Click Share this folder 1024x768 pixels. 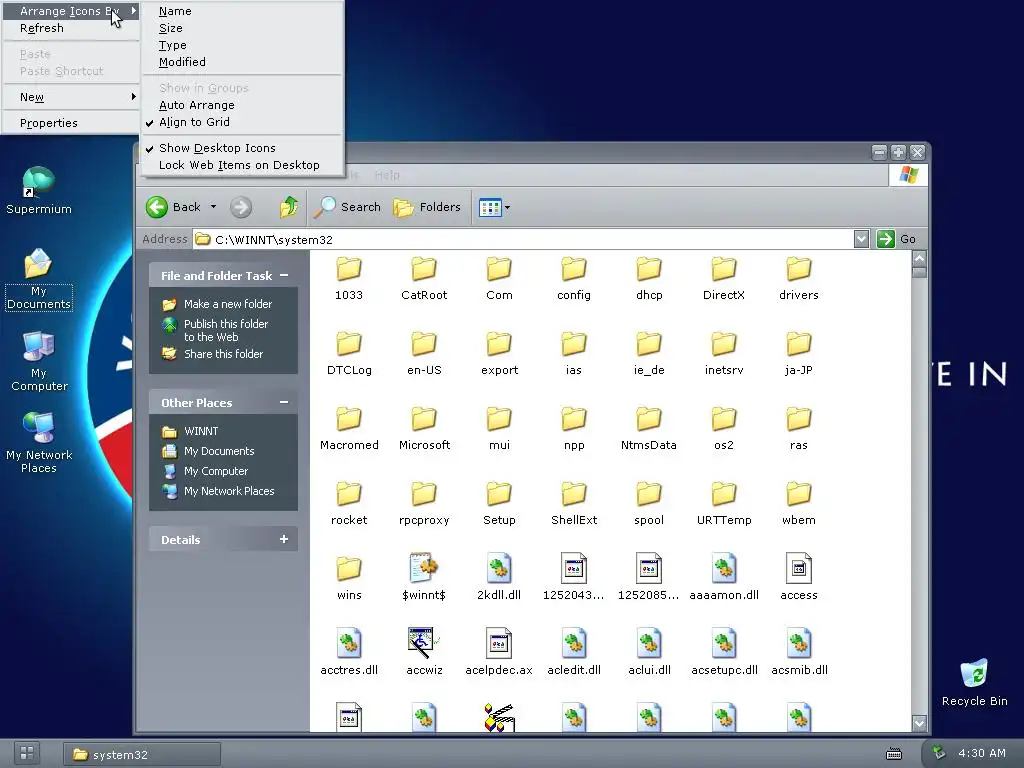pyautogui.click(x=223, y=354)
